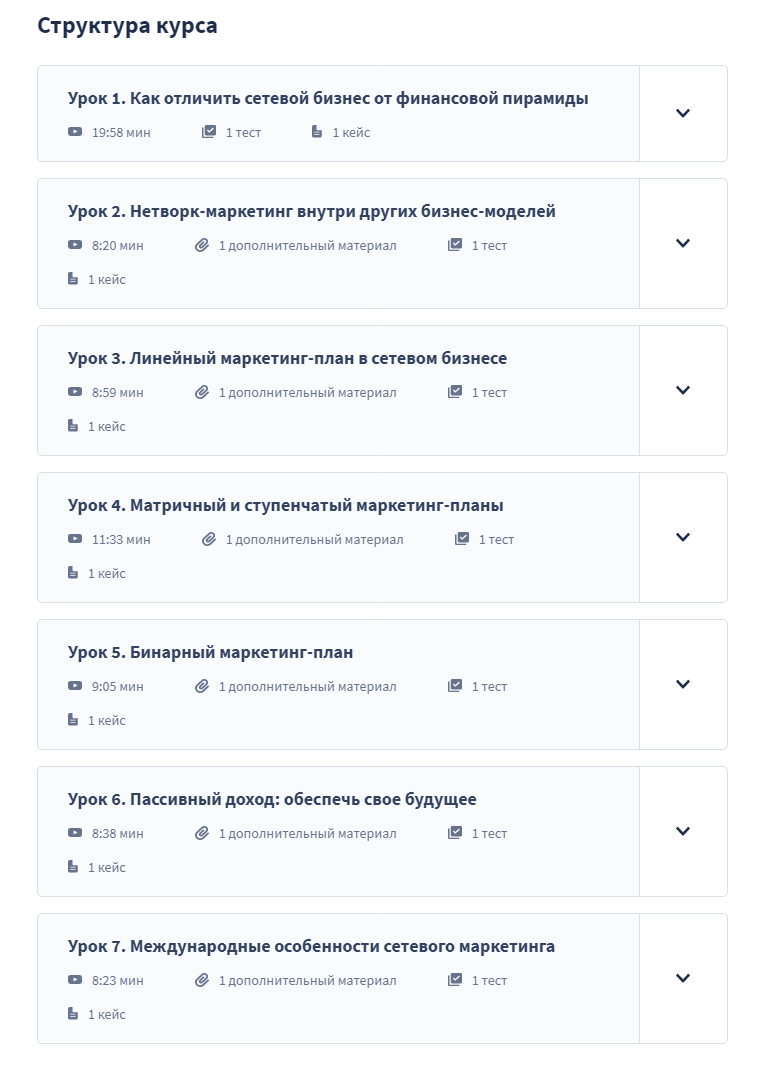Click test icon in Урок 1 row
Screen dimensions: 773x1070
tap(209, 132)
